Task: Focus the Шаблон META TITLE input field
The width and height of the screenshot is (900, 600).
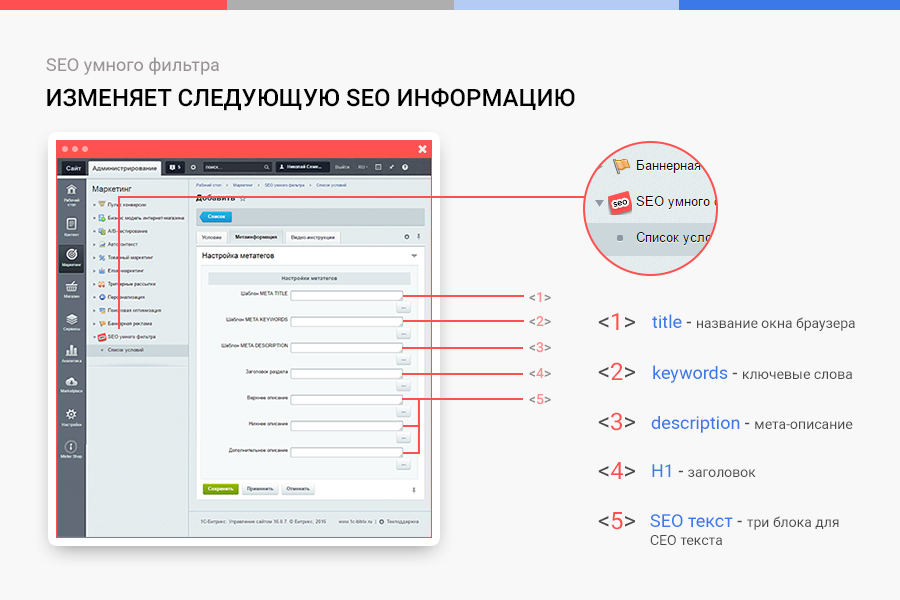Action: (x=346, y=295)
